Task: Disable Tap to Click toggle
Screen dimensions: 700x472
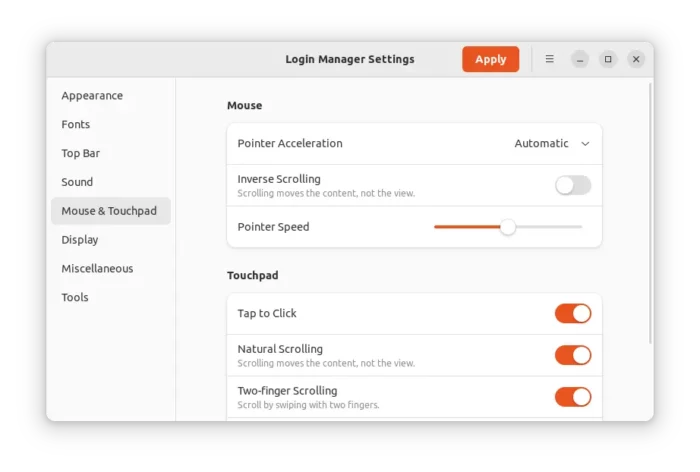Action: click(573, 313)
